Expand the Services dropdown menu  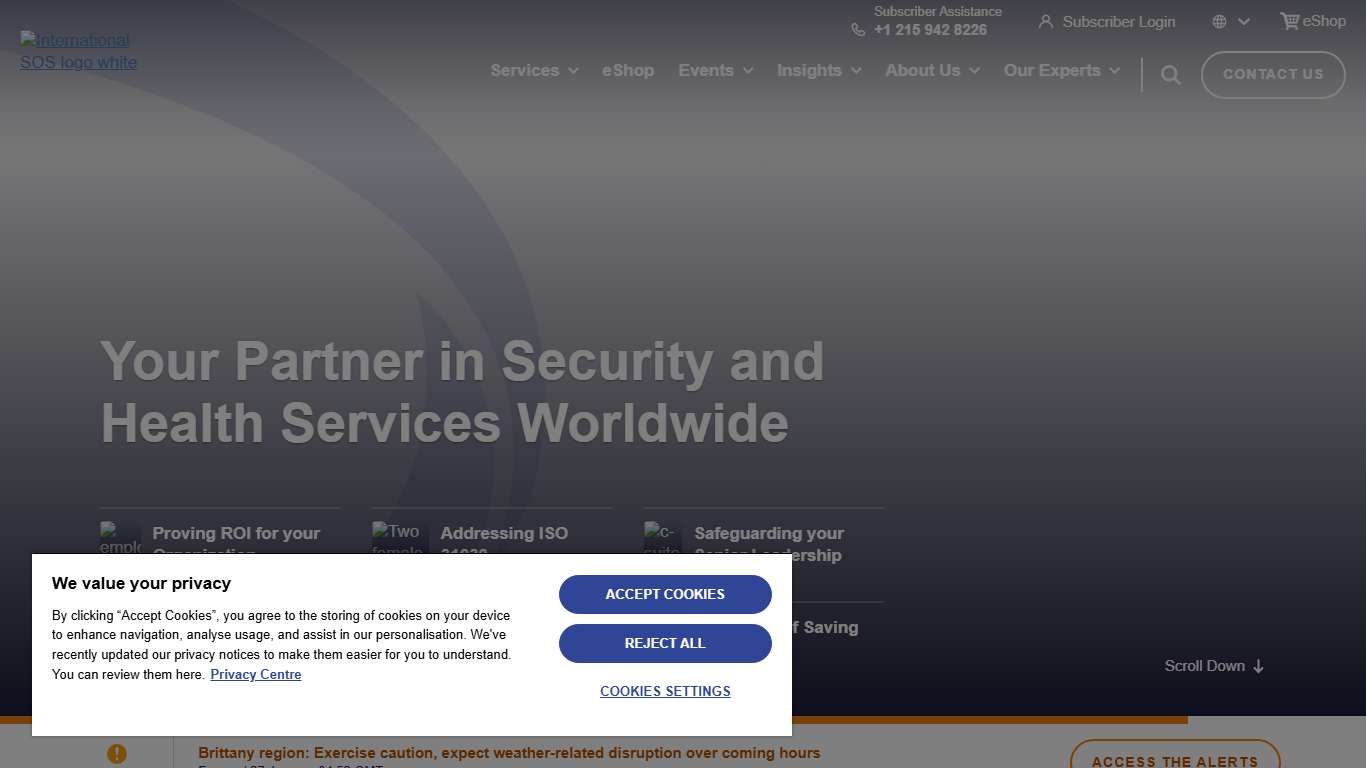pyautogui.click(x=534, y=71)
